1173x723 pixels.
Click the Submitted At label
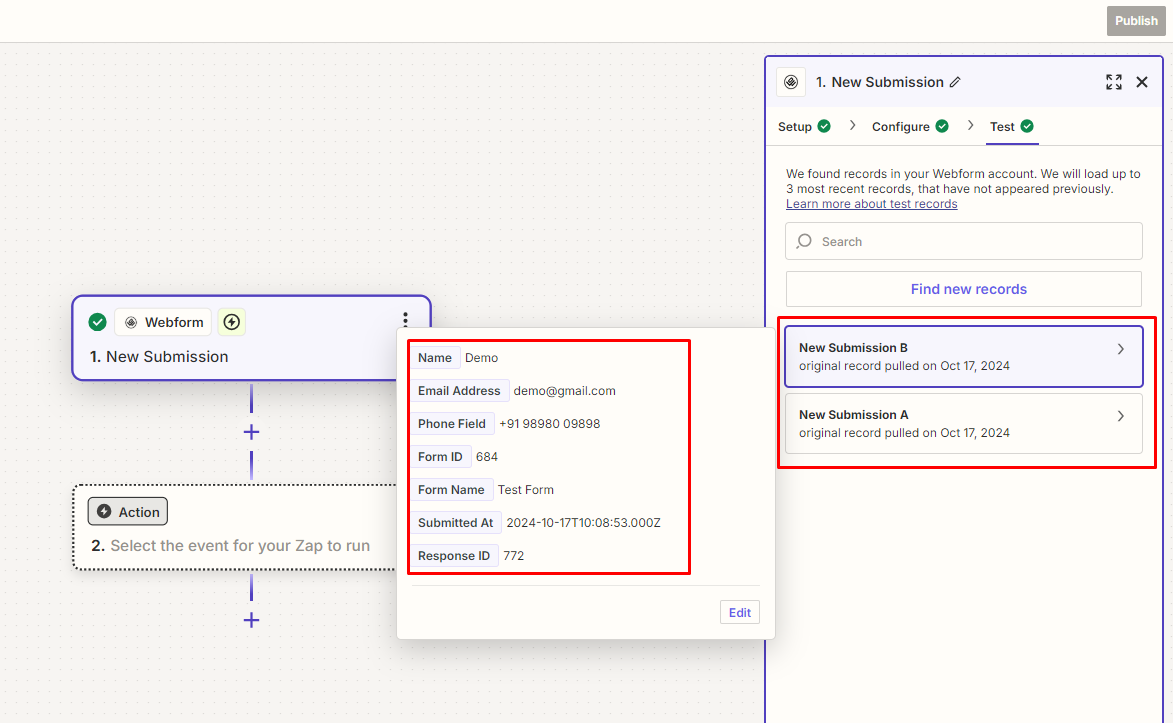click(456, 522)
